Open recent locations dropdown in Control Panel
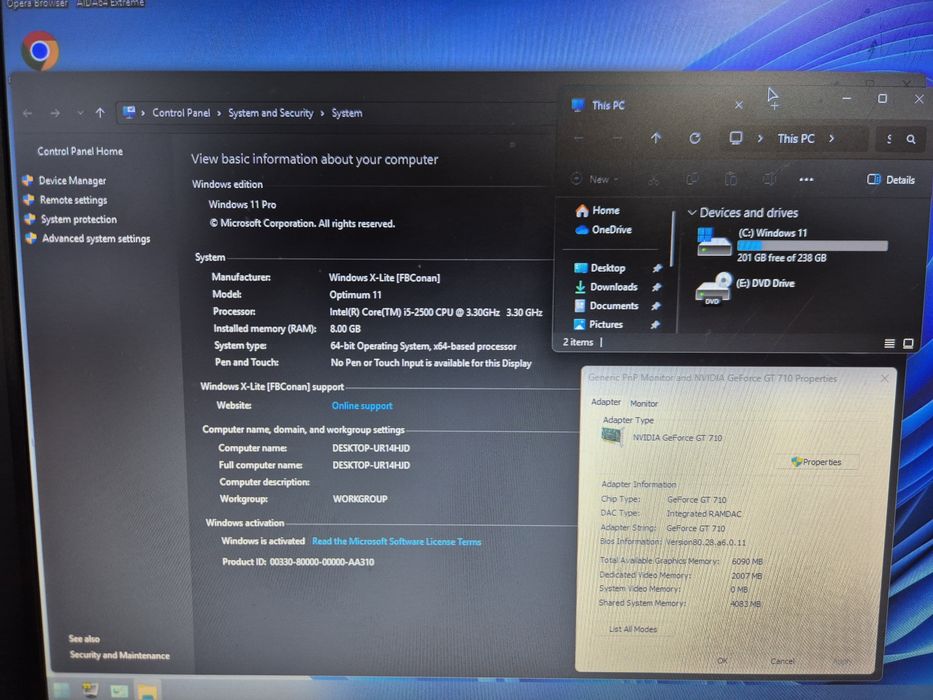This screenshot has height=700, width=933. pyautogui.click(x=80, y=112)
